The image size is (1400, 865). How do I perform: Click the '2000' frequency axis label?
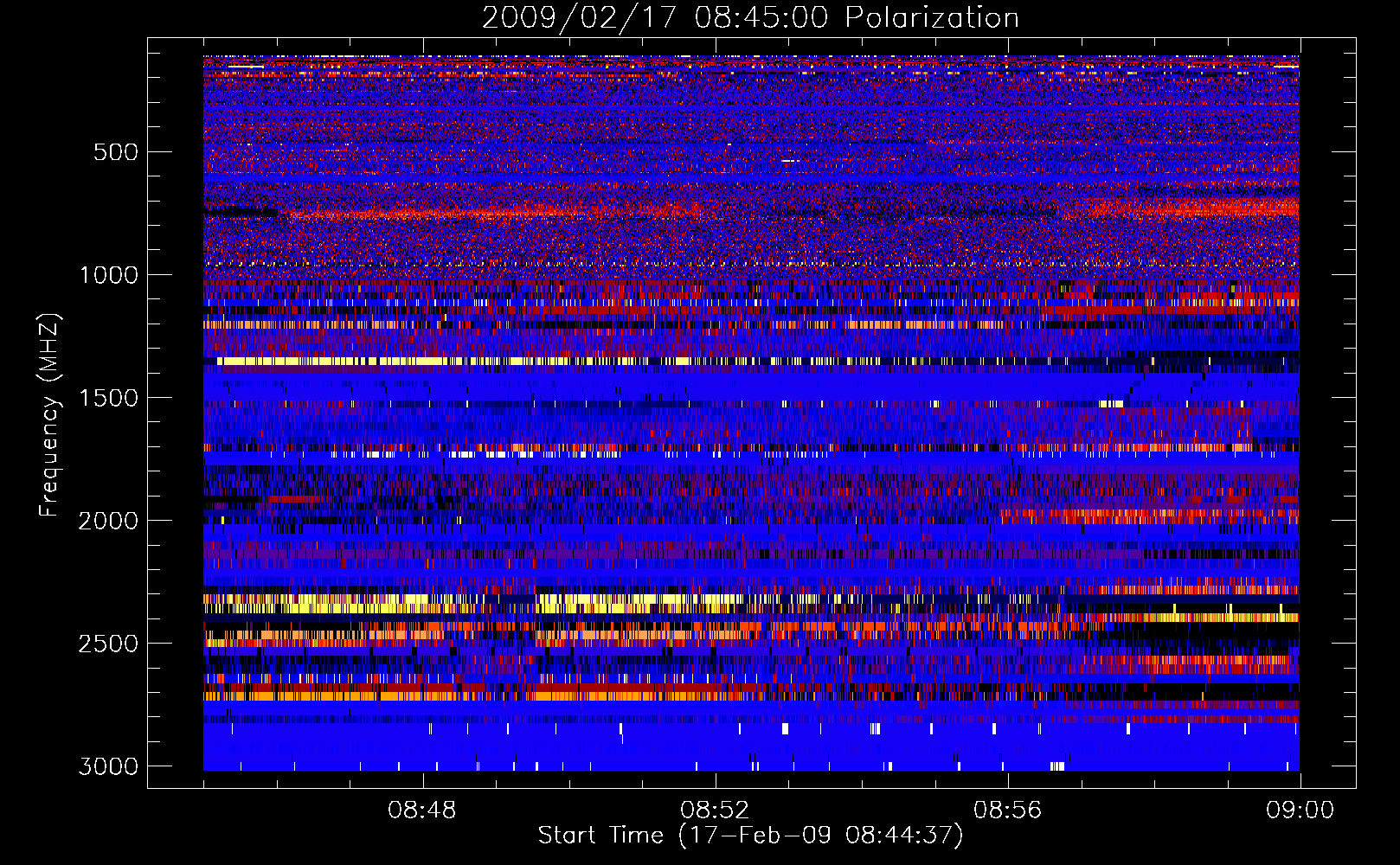(108, 521)
